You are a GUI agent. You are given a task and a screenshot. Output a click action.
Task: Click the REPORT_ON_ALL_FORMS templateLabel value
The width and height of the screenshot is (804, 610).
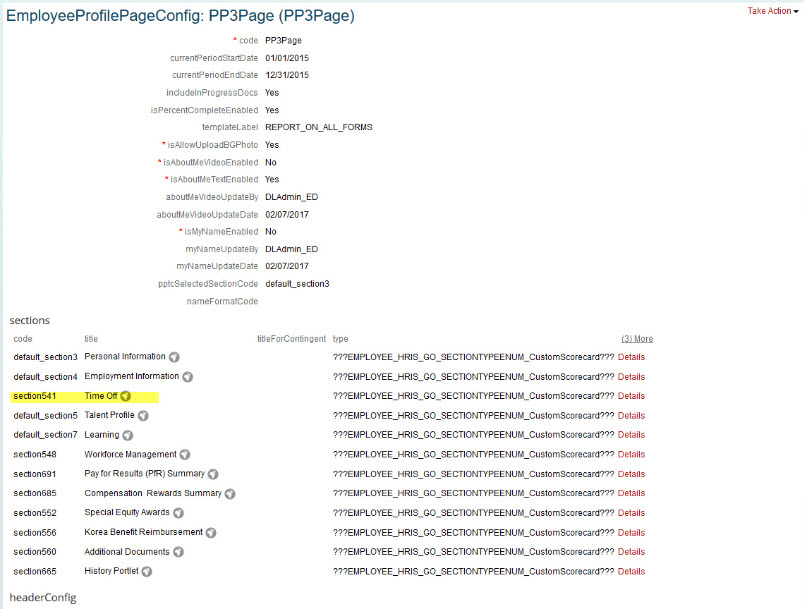click(318, 127)
